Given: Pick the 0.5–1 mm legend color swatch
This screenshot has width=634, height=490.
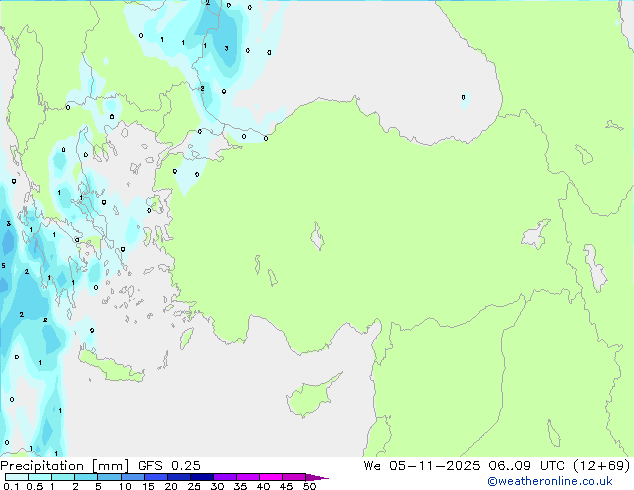Looking at the screenshot, I should click(x=40, y=477).
